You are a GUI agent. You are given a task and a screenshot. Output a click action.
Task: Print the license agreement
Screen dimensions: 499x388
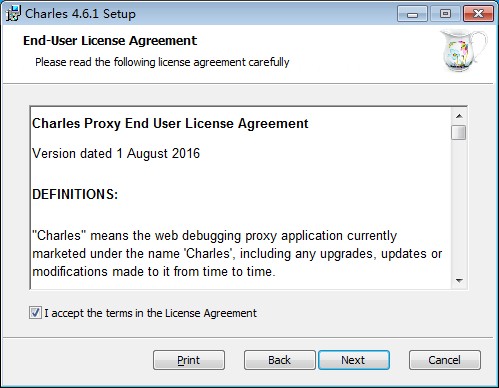(x=189, y=360)
